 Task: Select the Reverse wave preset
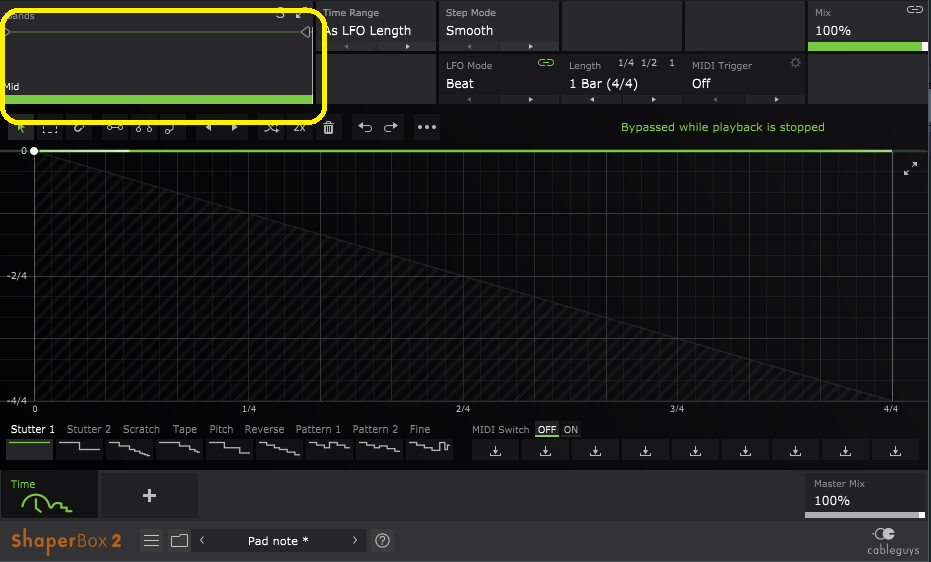pyautogui.click(x=279, y=449)
